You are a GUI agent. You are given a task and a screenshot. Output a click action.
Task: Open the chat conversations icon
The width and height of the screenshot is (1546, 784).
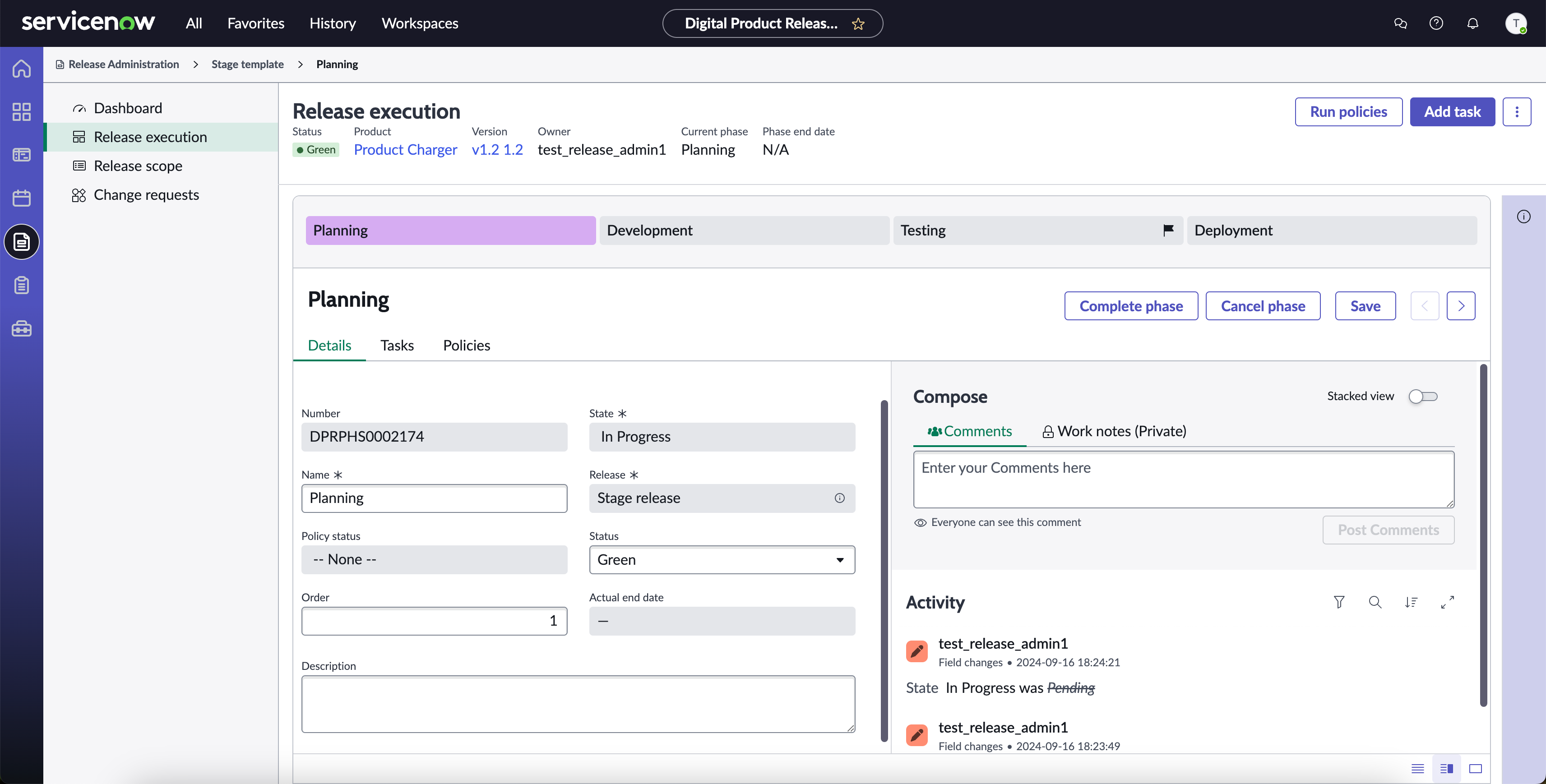(x=1400, y=23)
